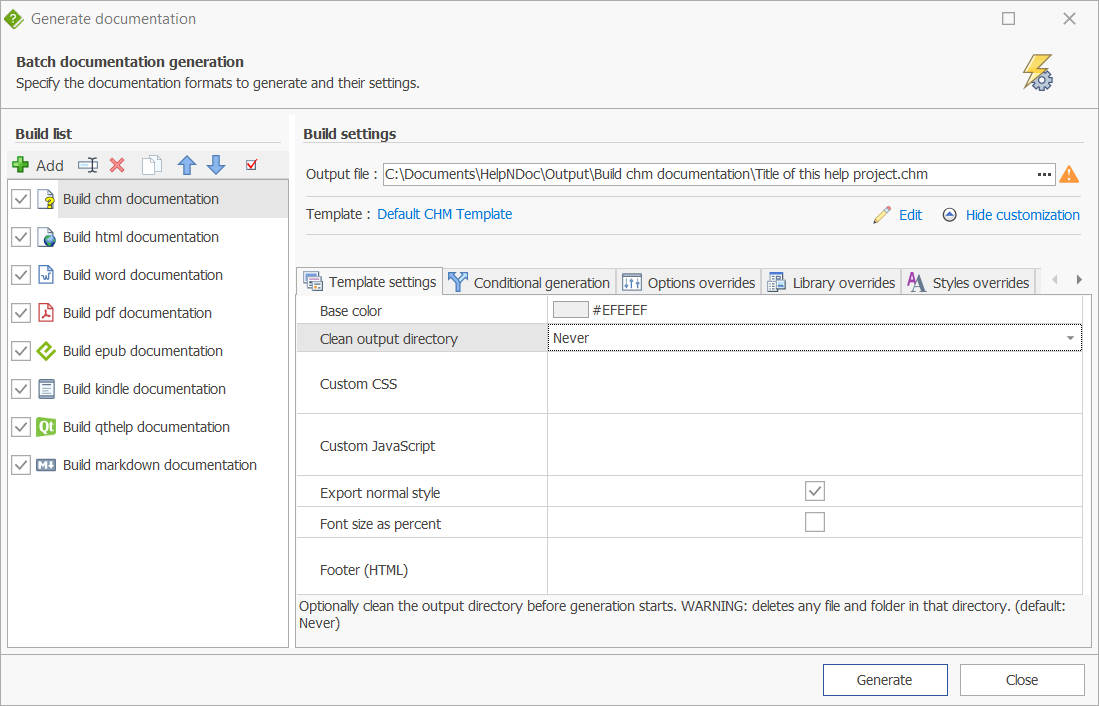Viewport: 1099px width, 706px height.
Task: Click the green Add build icon
Action: tap(20, 165)
